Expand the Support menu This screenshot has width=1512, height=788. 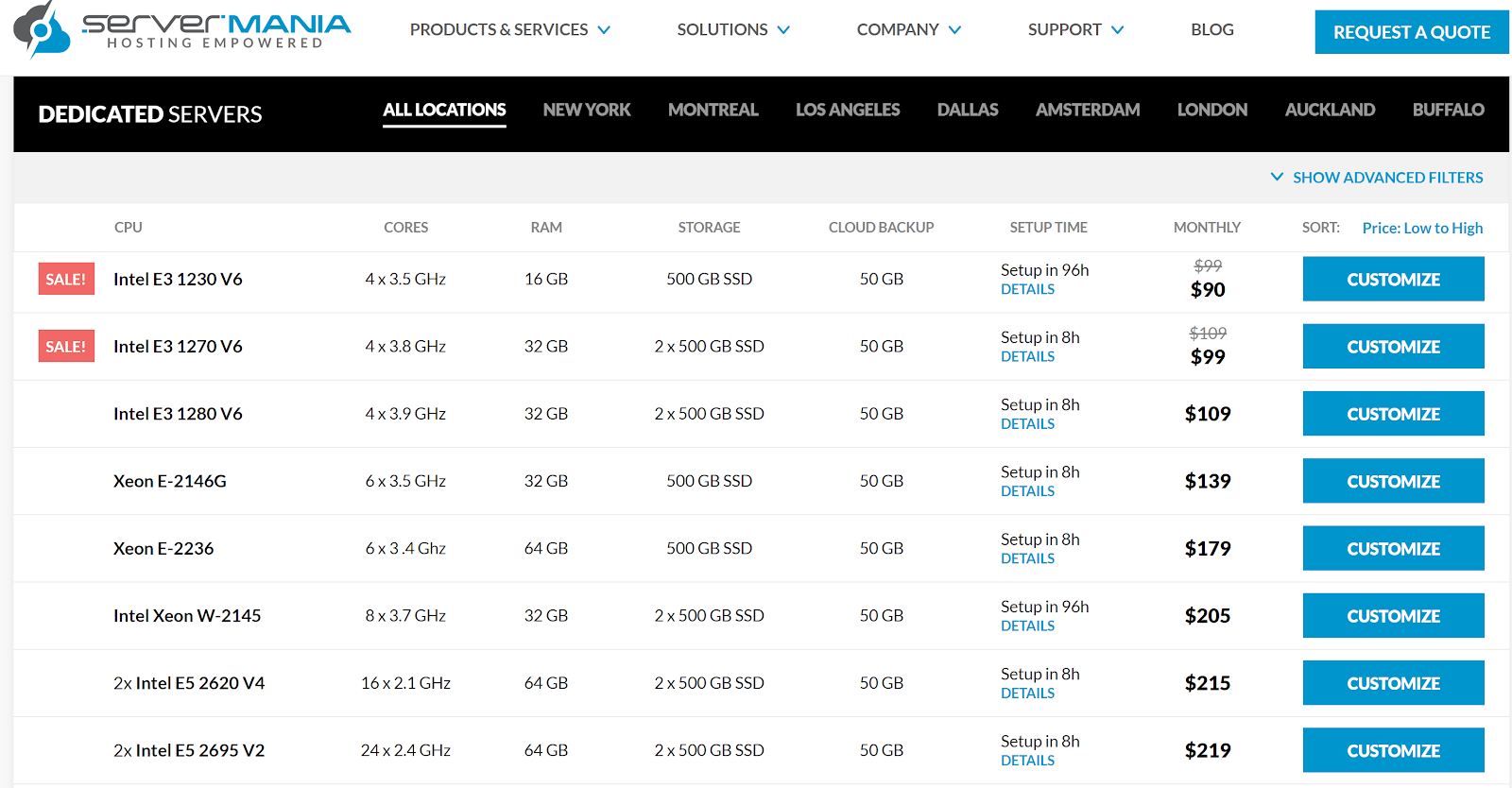[x=1075, y=30]
